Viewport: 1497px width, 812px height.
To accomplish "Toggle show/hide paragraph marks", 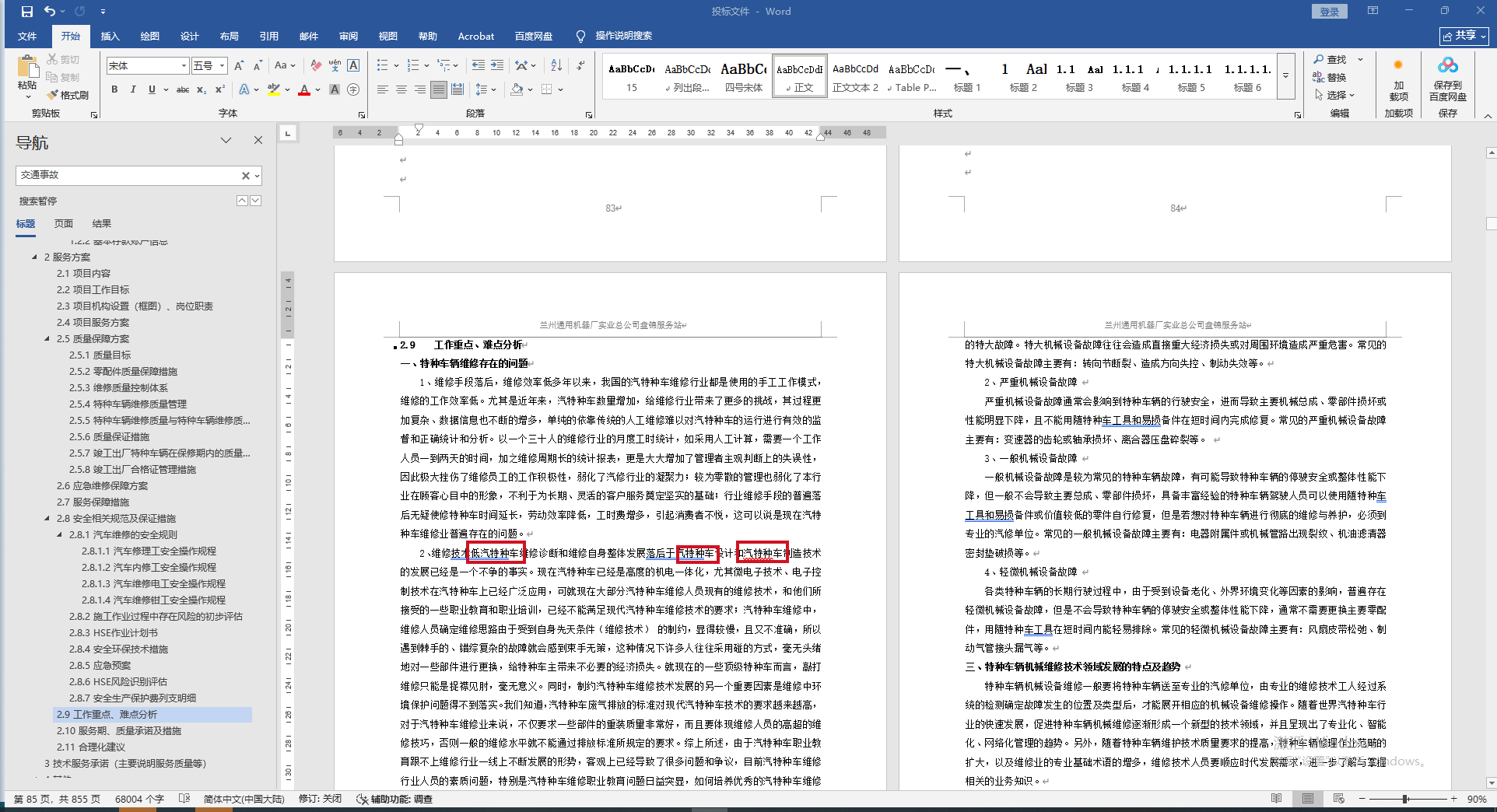I will click(x=580, y=66).
